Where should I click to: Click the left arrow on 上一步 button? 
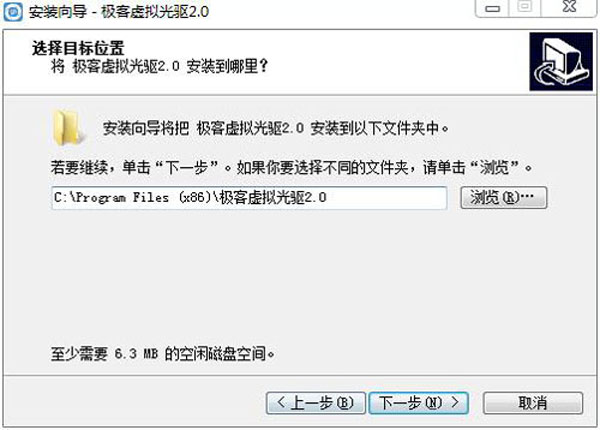(x=281, y=402)
